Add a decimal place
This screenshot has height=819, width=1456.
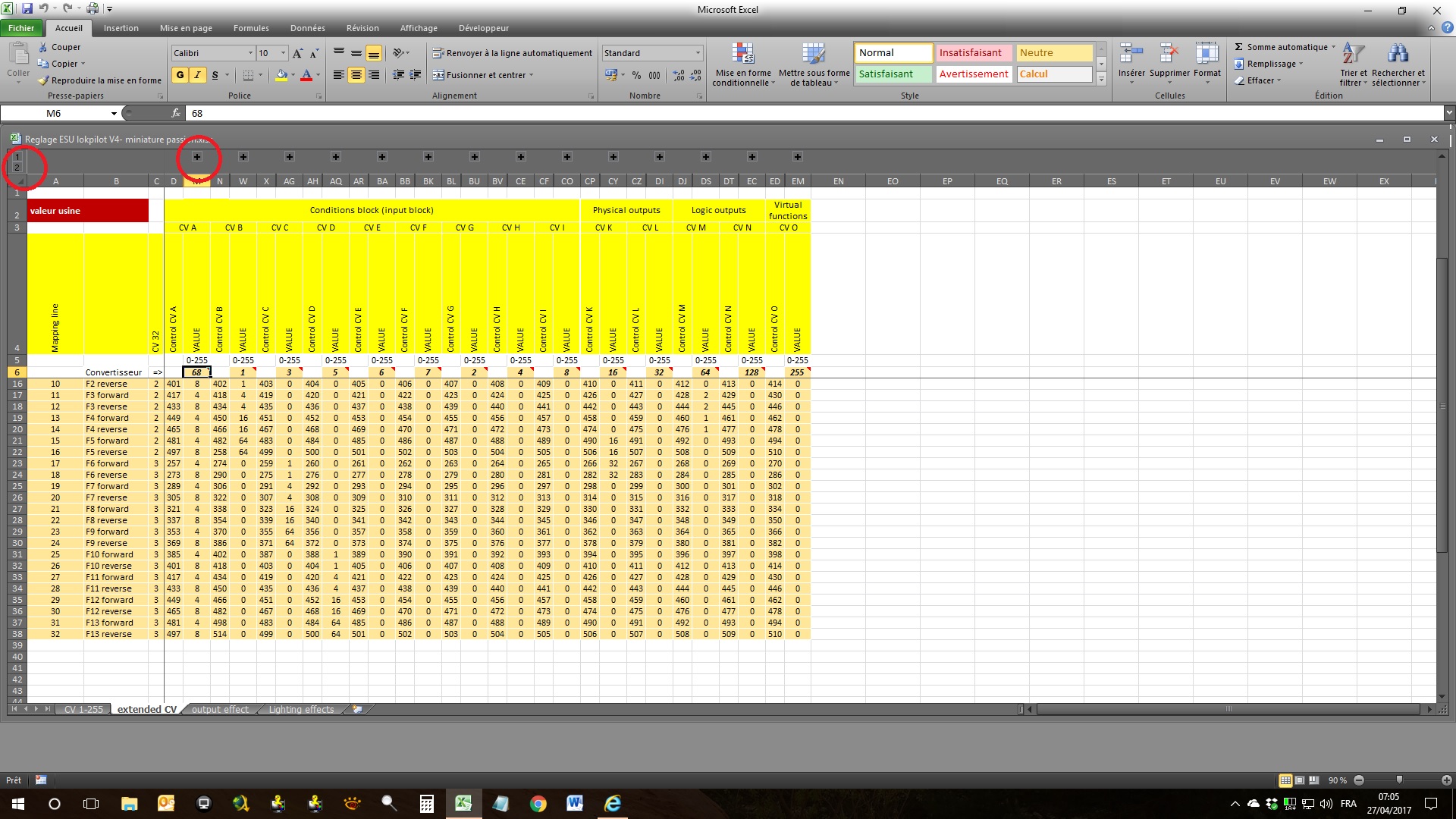[679, 75]
